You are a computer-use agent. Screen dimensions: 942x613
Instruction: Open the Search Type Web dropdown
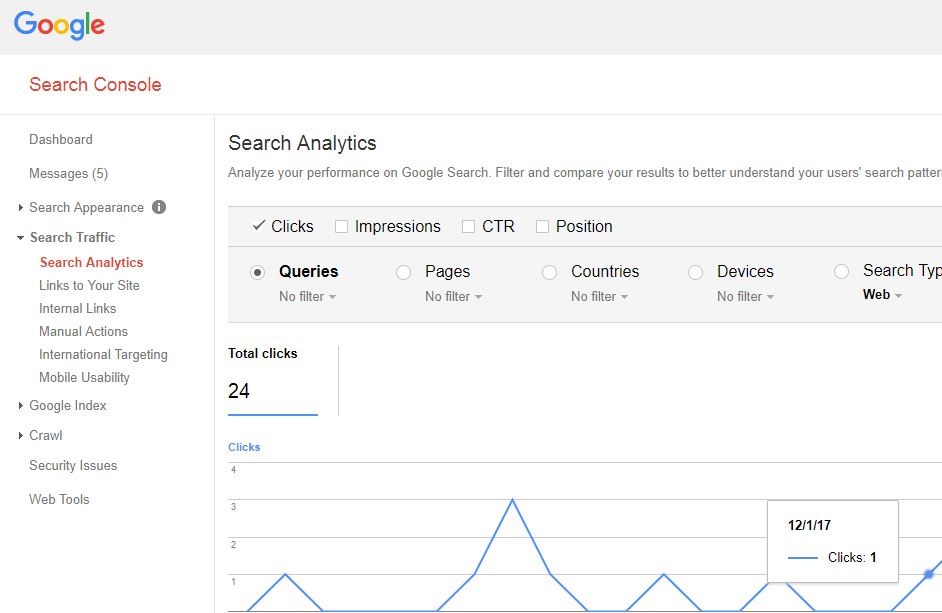(x=882, y=295)
